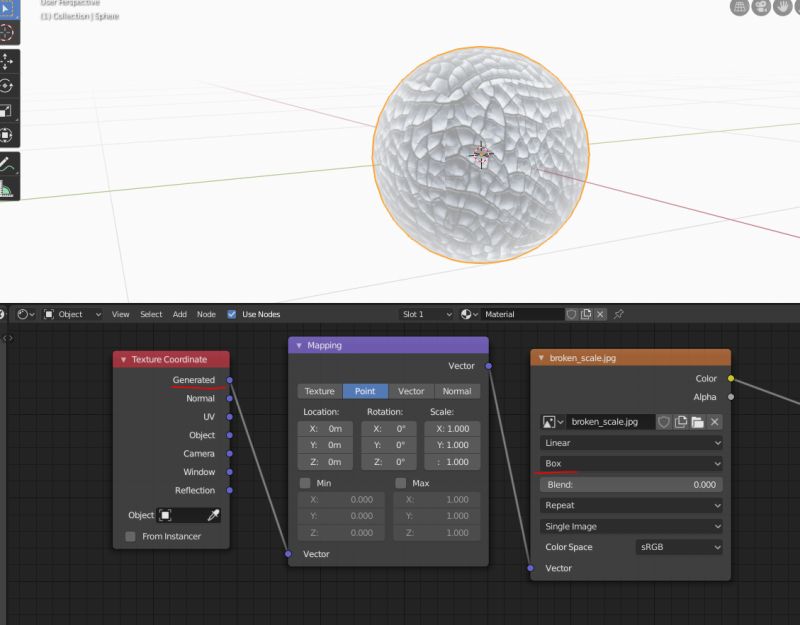Image resolution: width=800 pixels, height=625 pixels.
Task: Unlink broken_scale.jpg with the X icon
Action: 714,422
